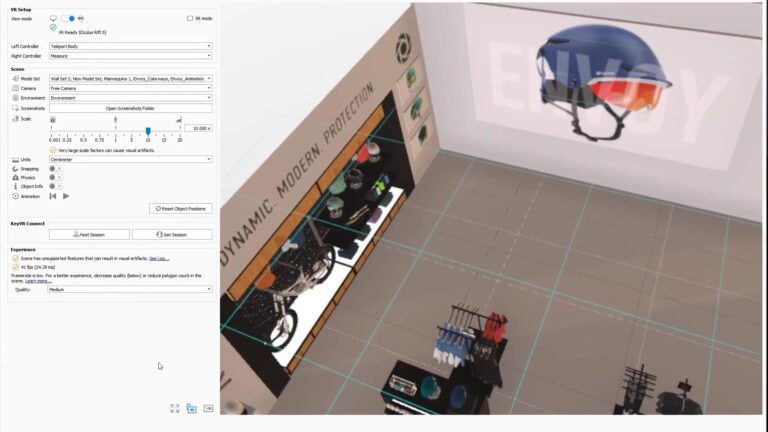Enable the XR mode checkbox
This screenshot has width=768, height=432.
point(190,18)
